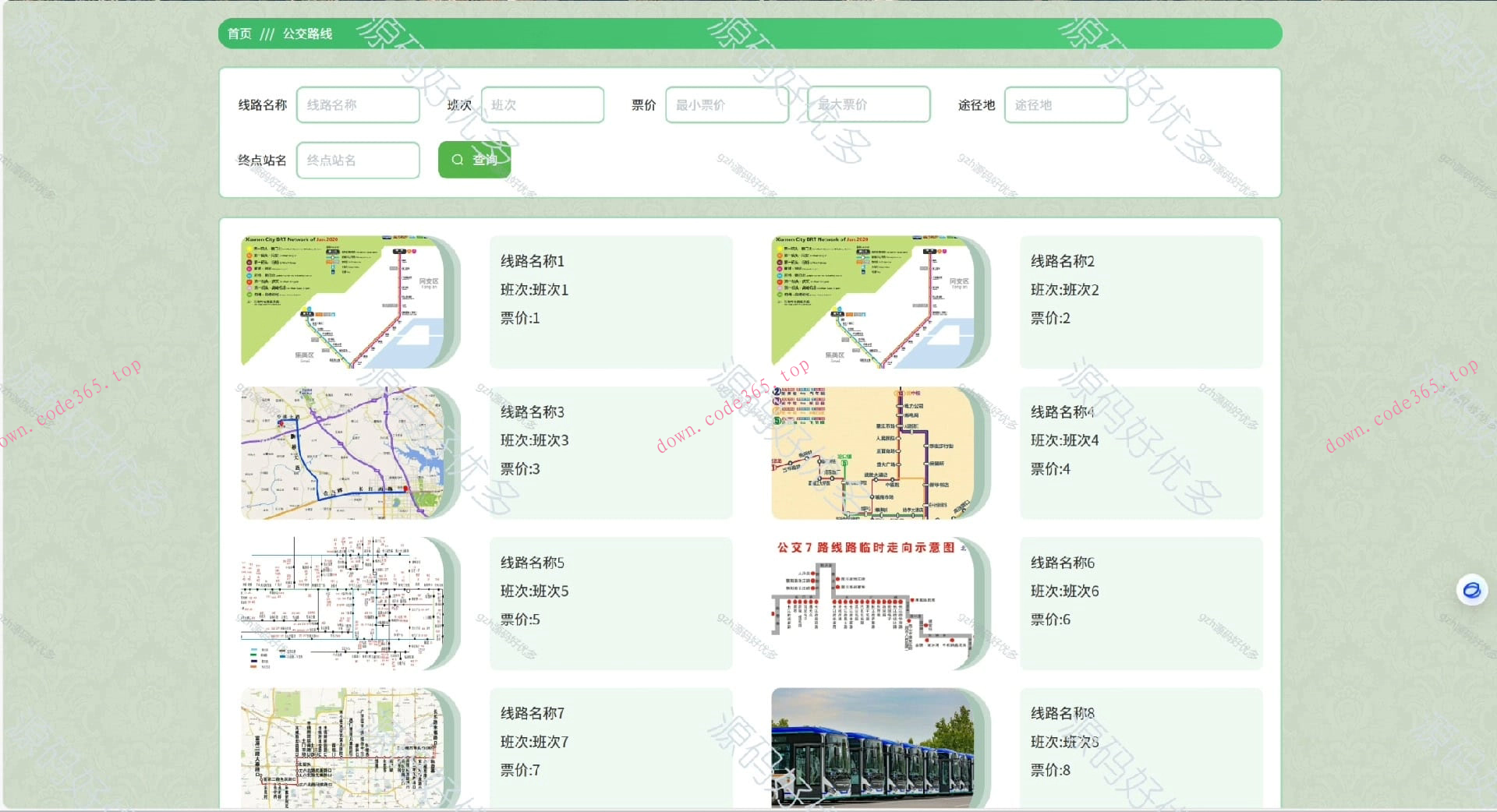Select the 最大票价 input field
The image size is (1497, 812).
[869, 105]
